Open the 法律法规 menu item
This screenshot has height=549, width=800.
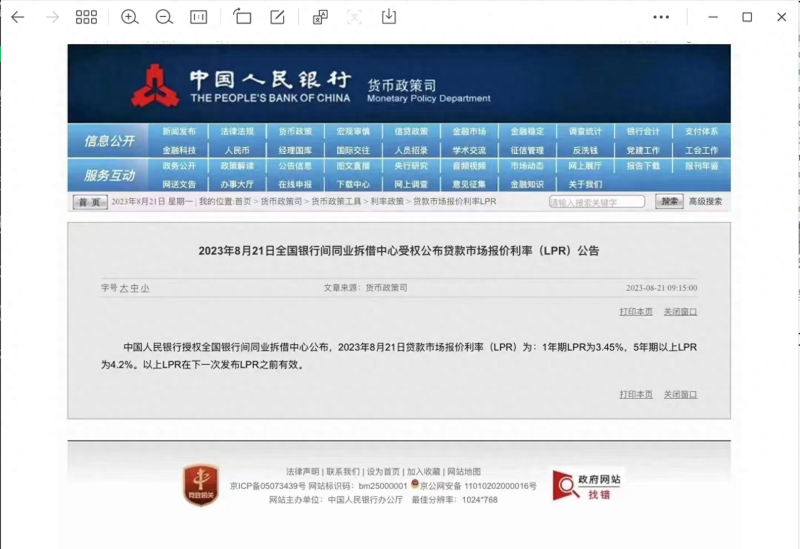pyautogui.click(x=237, y=132)
